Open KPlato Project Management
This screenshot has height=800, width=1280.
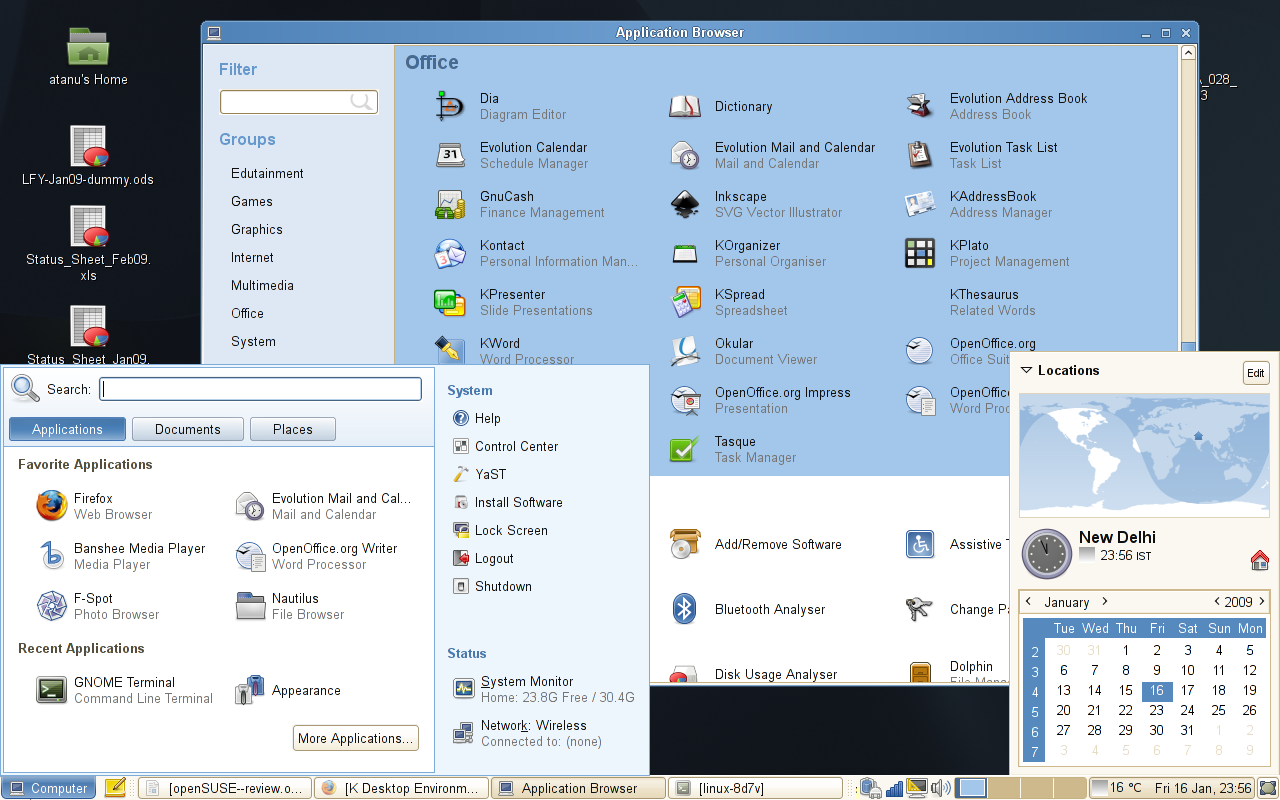(920, 253)
